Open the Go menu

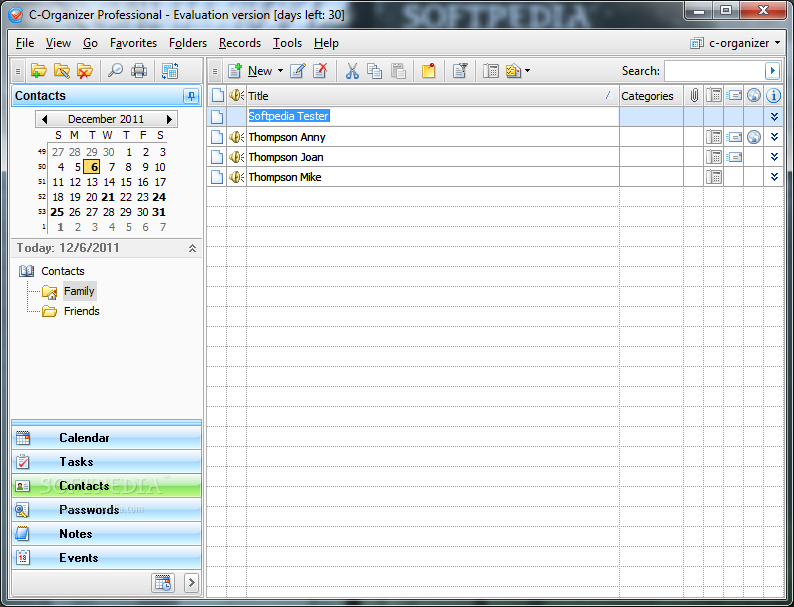[x=90, y=43]
